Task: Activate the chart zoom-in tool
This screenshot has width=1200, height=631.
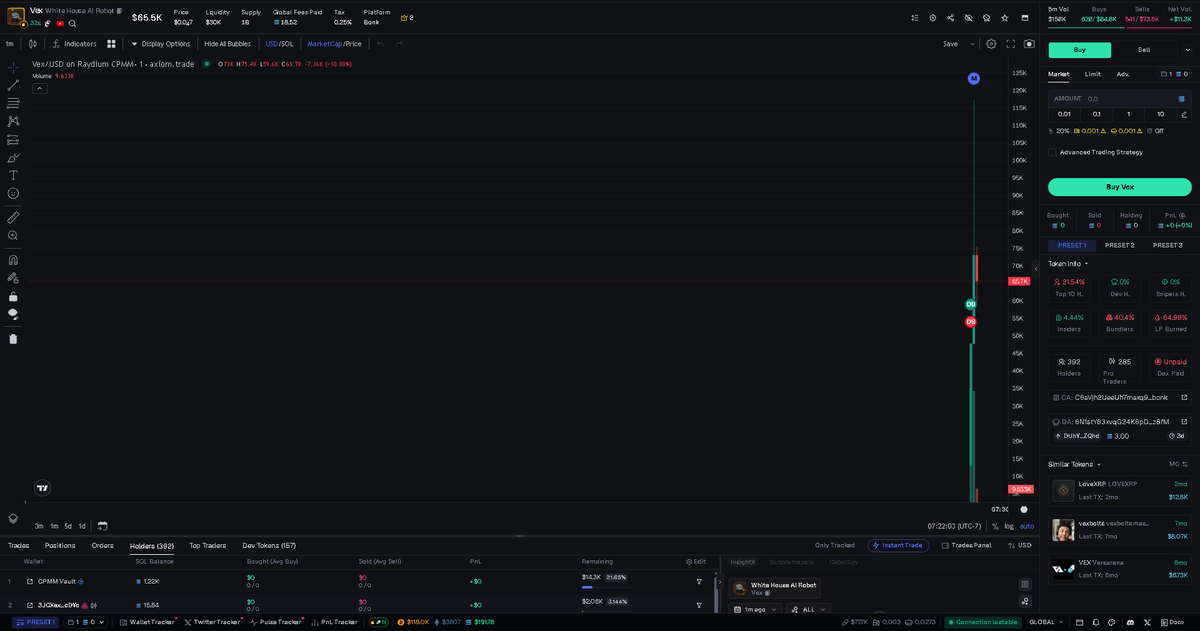Action: point(13,235)
